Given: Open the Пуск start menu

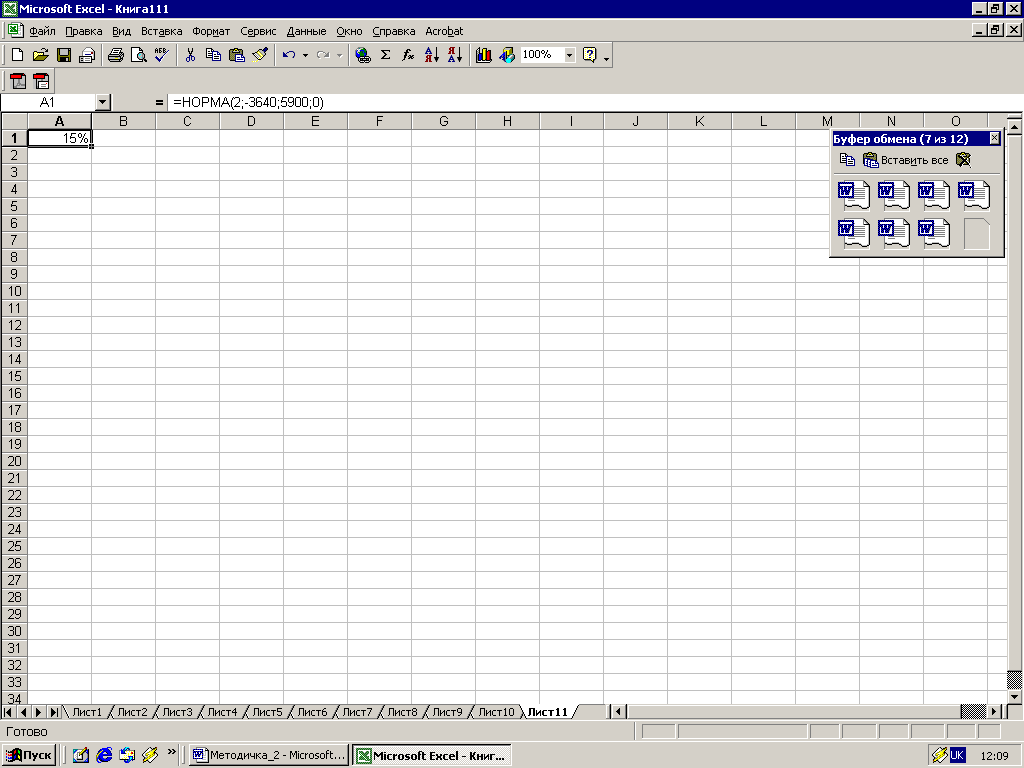Looking at the screenshot, I should click(x=29, y=755).
